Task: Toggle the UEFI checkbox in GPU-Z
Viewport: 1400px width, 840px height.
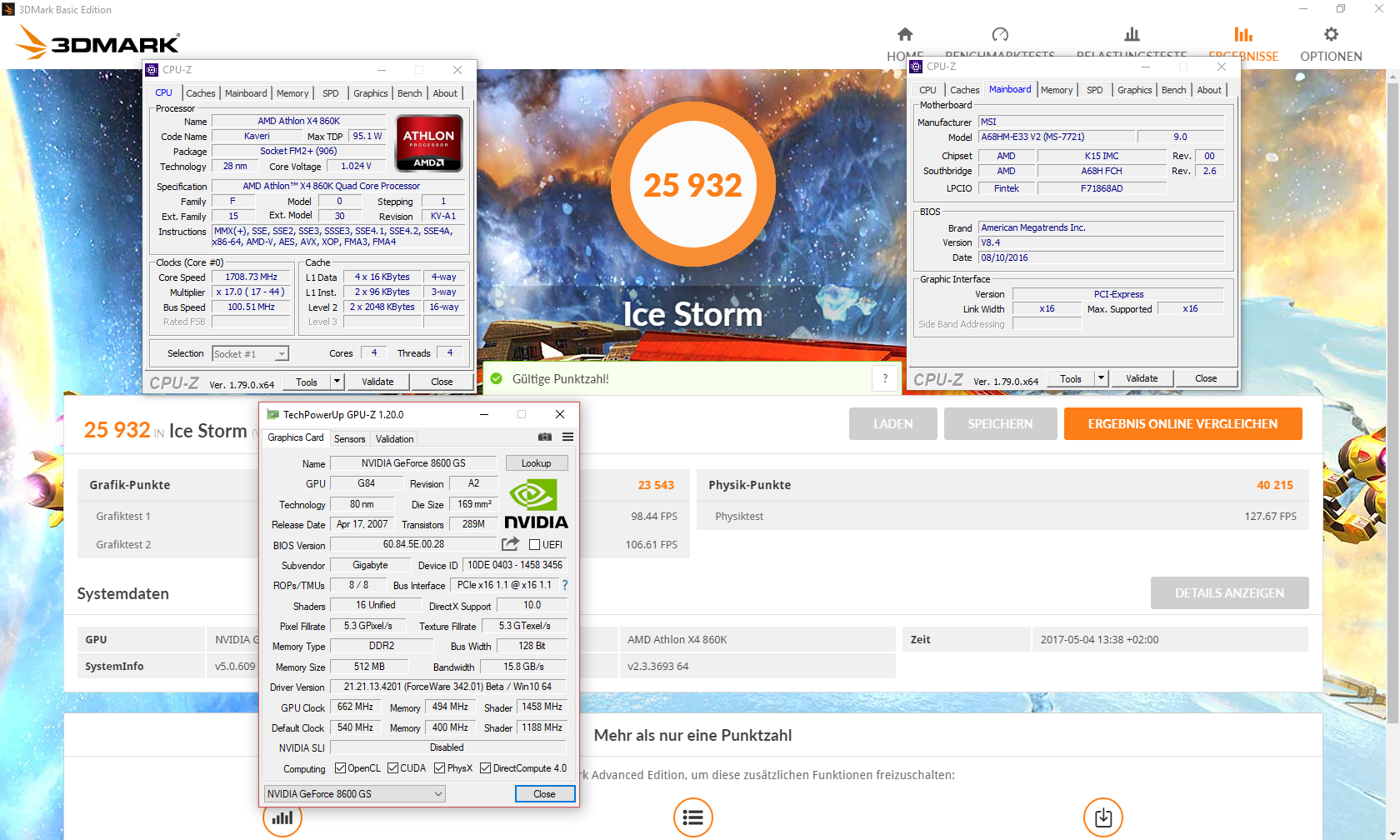Action: click(x=535, y=544)
